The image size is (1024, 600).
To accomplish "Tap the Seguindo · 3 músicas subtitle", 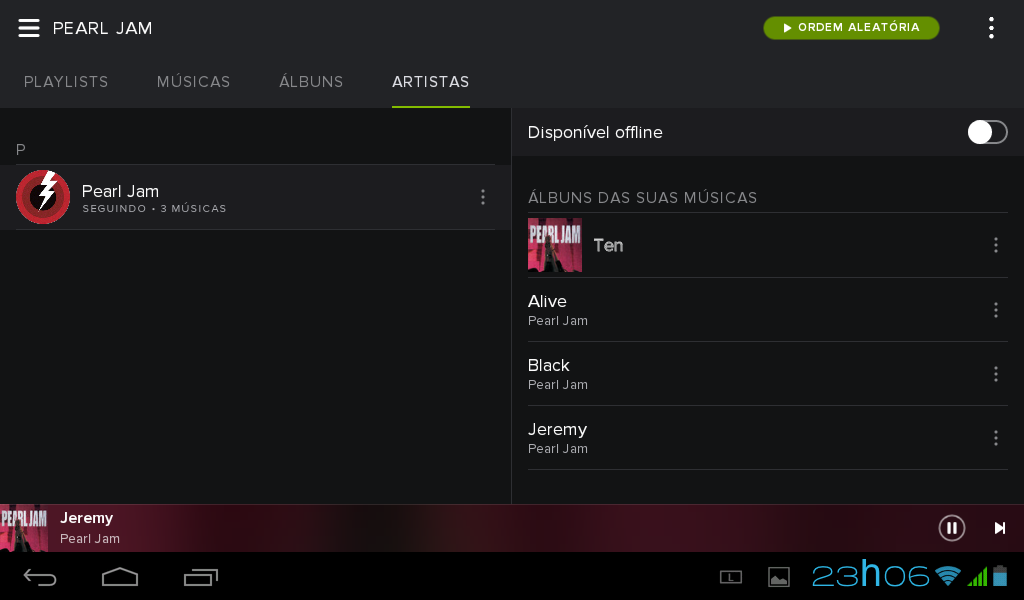I will pyautogui.click(x=154, y=208).
